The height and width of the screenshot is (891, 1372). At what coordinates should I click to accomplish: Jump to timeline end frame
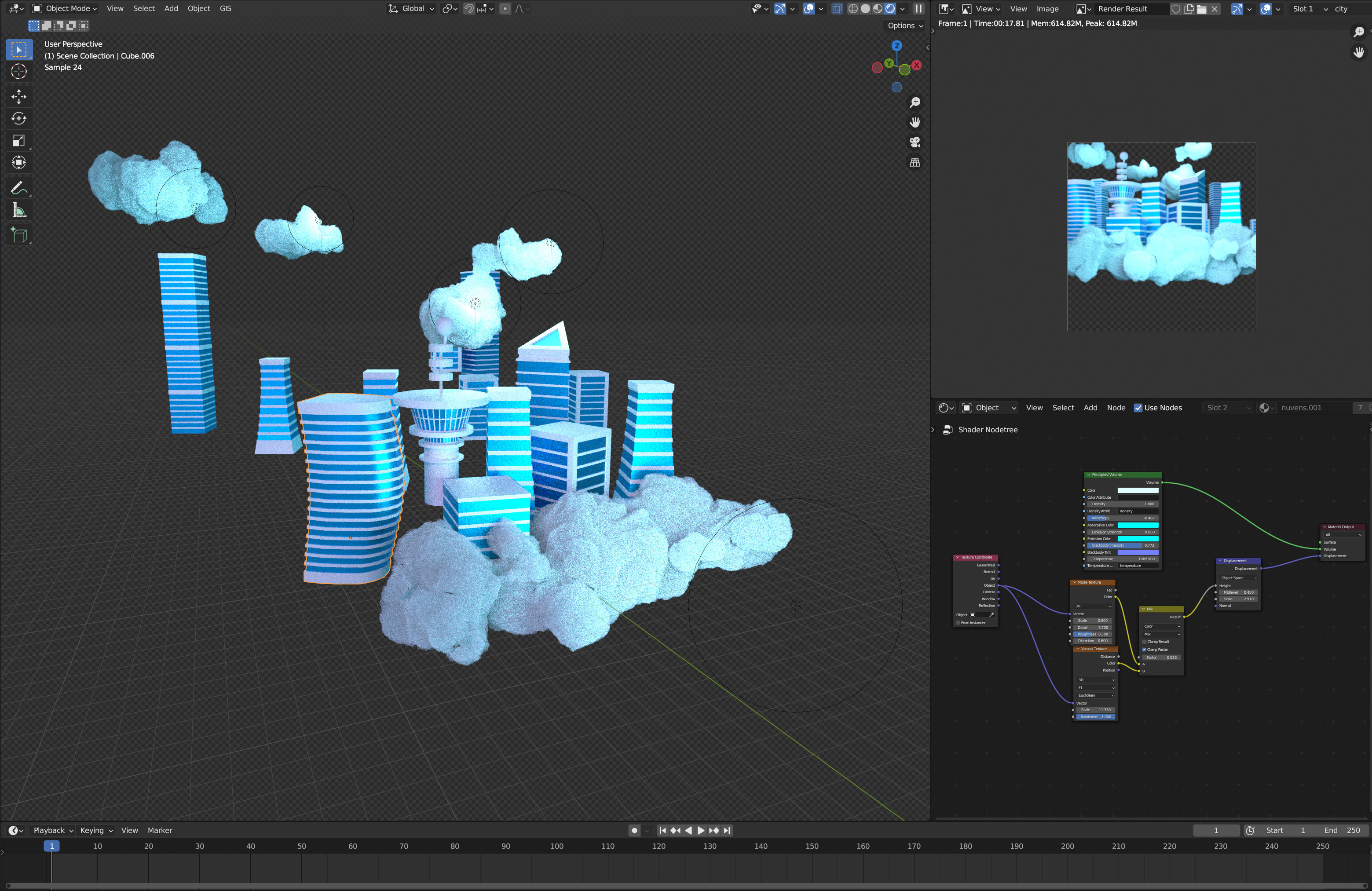tap(728, 830)
